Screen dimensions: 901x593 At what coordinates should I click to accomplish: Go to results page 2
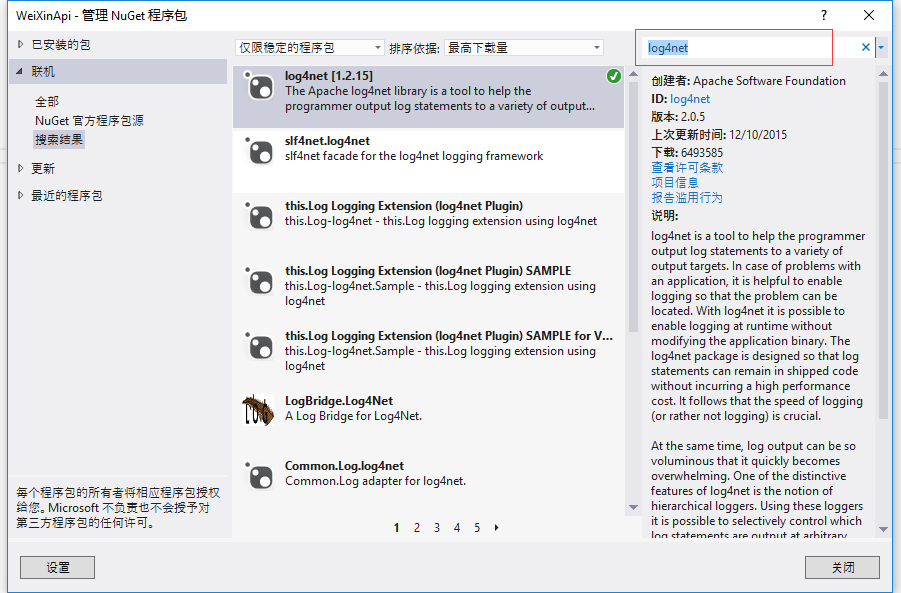(417, 527)
